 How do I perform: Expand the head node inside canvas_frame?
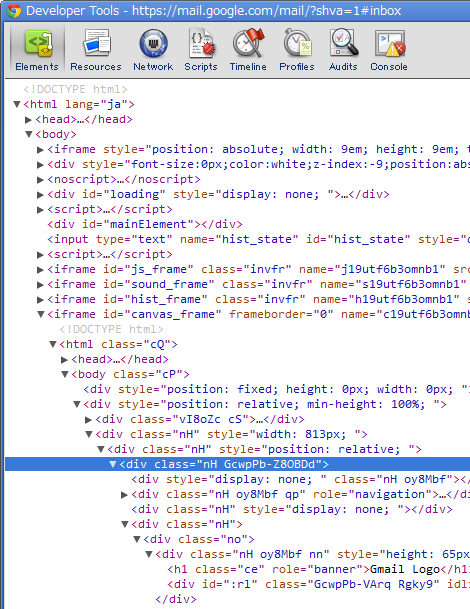click(x=64, y=360)
